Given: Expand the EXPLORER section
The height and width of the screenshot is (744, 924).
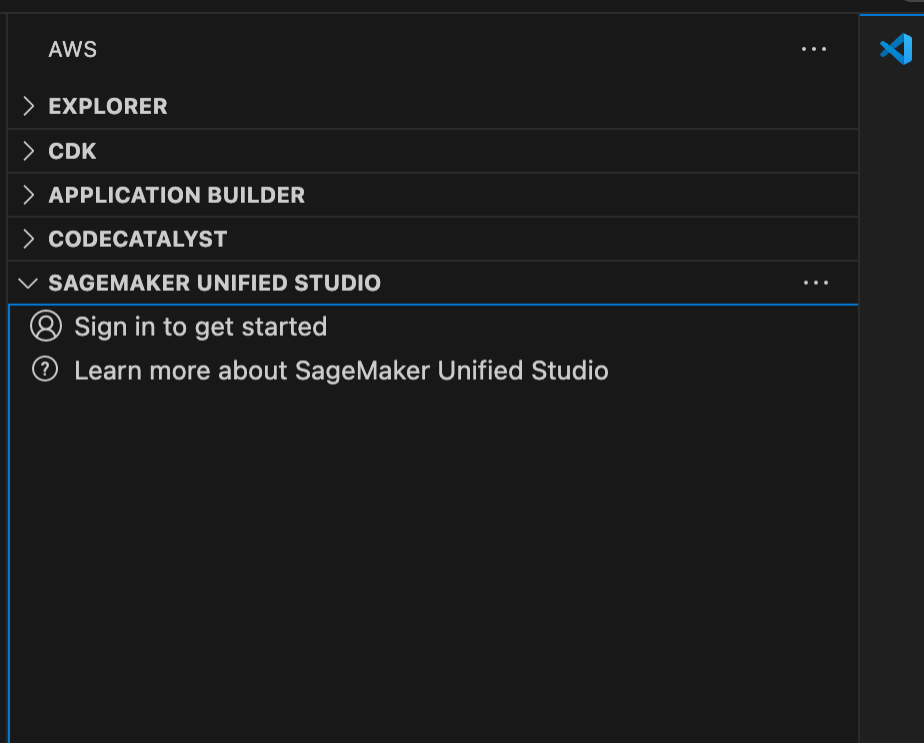Looking at the screenshot, I should pyautogui.click(x=107, y=106).
